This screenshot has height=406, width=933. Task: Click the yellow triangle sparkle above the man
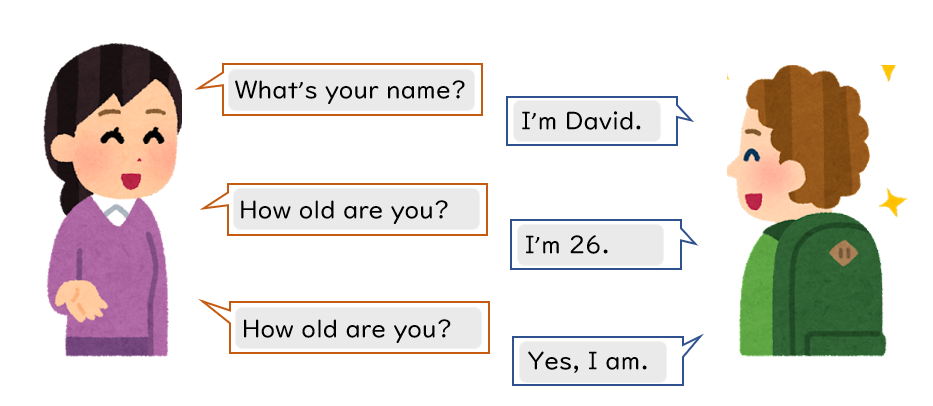tap(888, 73)
